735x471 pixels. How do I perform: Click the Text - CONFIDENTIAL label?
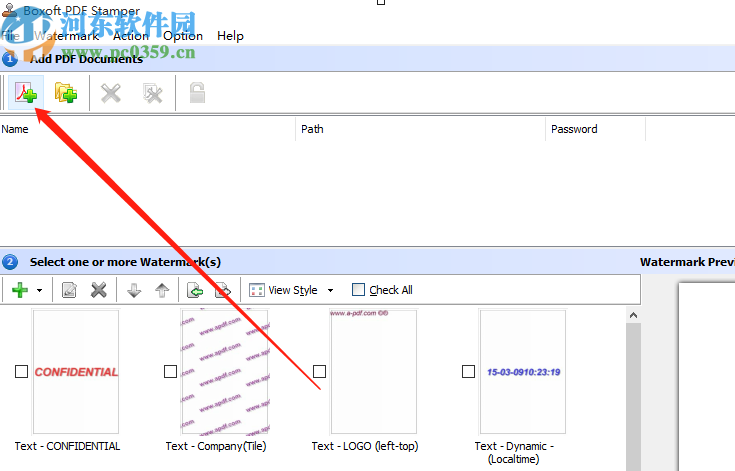(67, 446)
